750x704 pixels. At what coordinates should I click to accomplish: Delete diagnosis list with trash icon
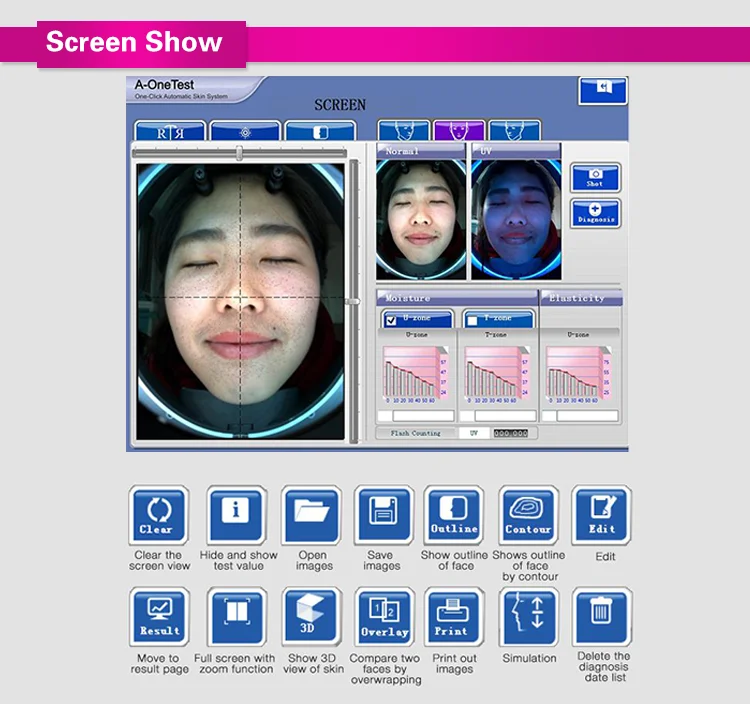602,617
